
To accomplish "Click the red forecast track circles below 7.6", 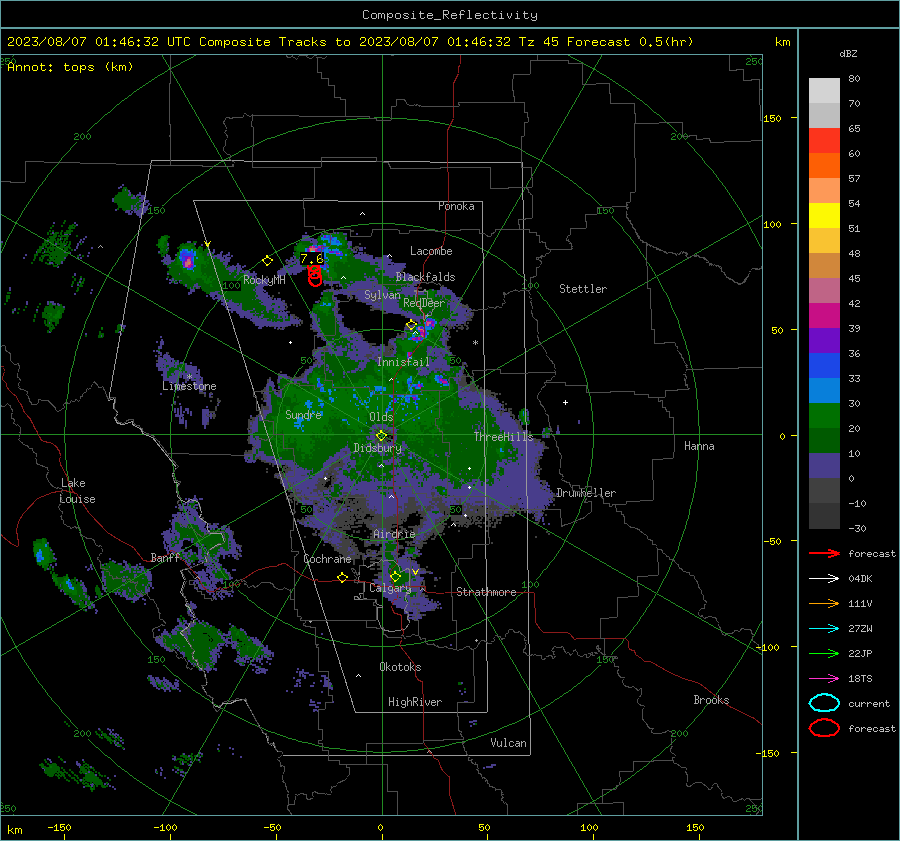I will click(x=315, y=276).
